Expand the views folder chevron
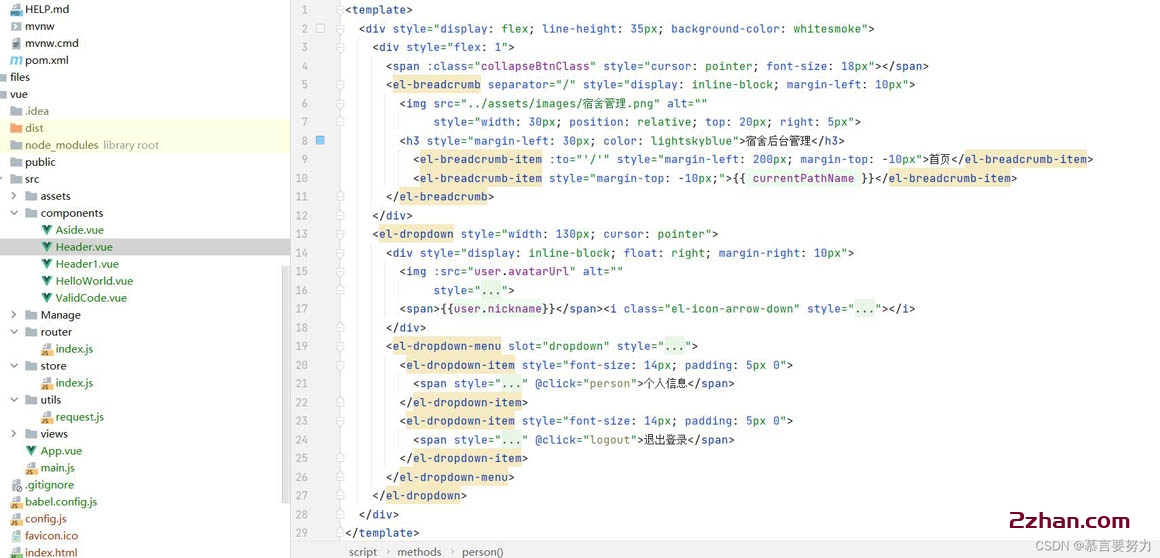The width and height of the screenshot is (1160, 558). [x=14, y=434]
